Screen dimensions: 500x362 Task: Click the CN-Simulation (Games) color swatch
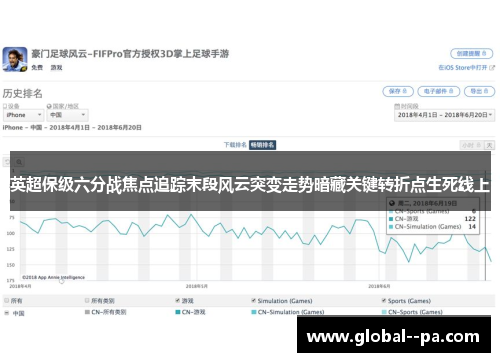(x=254, y=312)
